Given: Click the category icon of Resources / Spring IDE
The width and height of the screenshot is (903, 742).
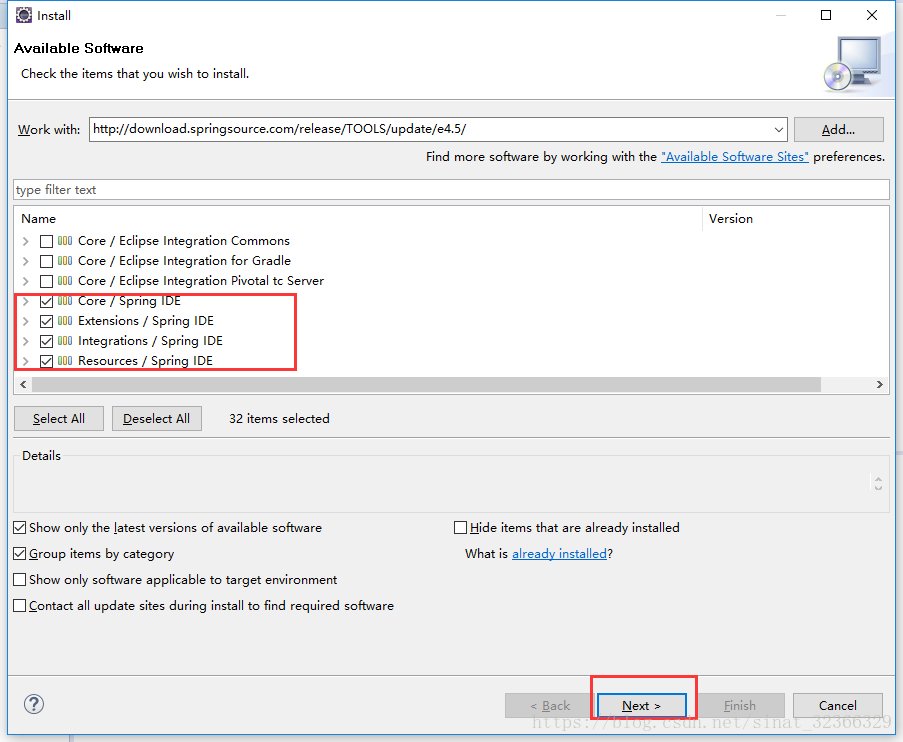Looking at the screenshot, I should (65, 361).
